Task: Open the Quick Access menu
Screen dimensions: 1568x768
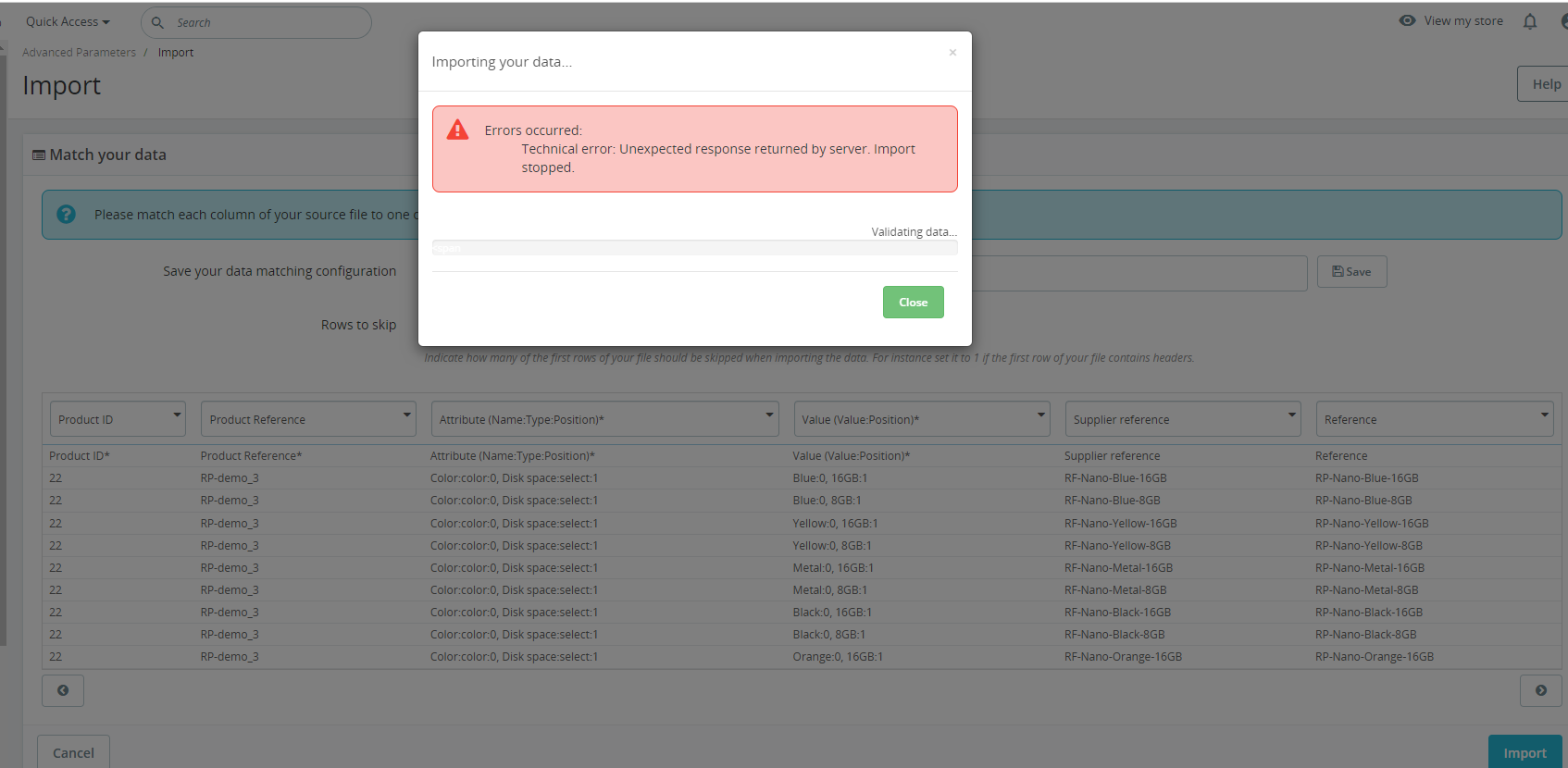Action: 68,22
